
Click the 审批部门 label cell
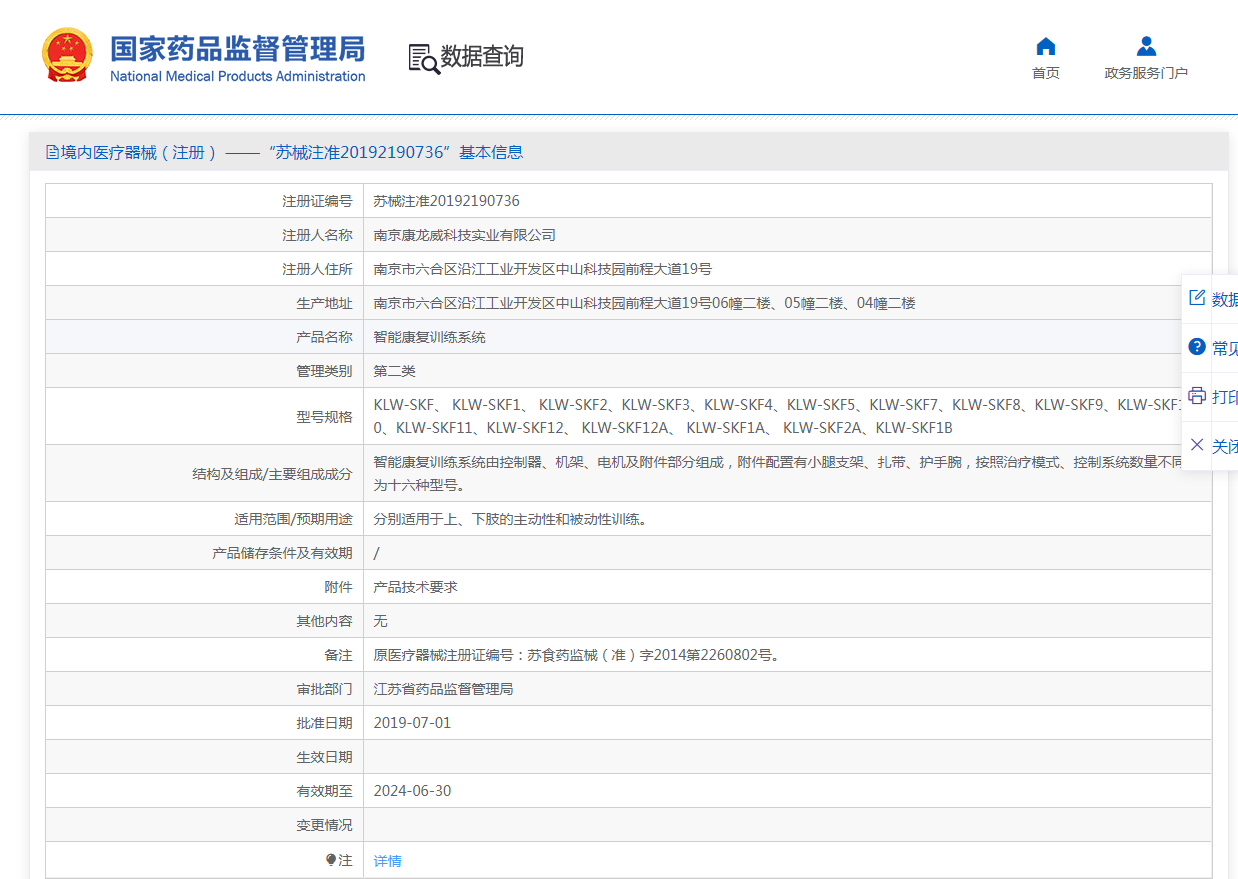click(204, 689)
